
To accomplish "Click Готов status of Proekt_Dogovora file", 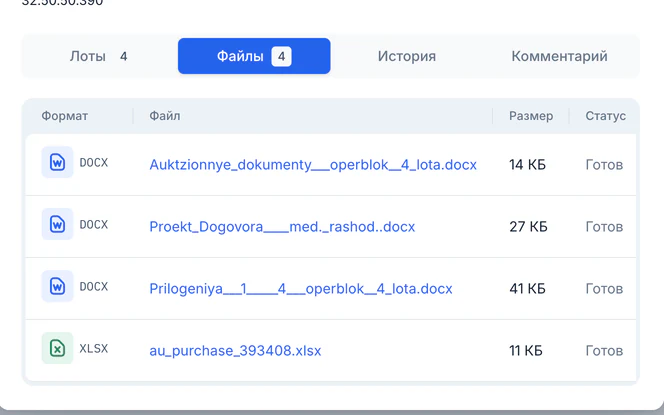I will pos(604,227).
